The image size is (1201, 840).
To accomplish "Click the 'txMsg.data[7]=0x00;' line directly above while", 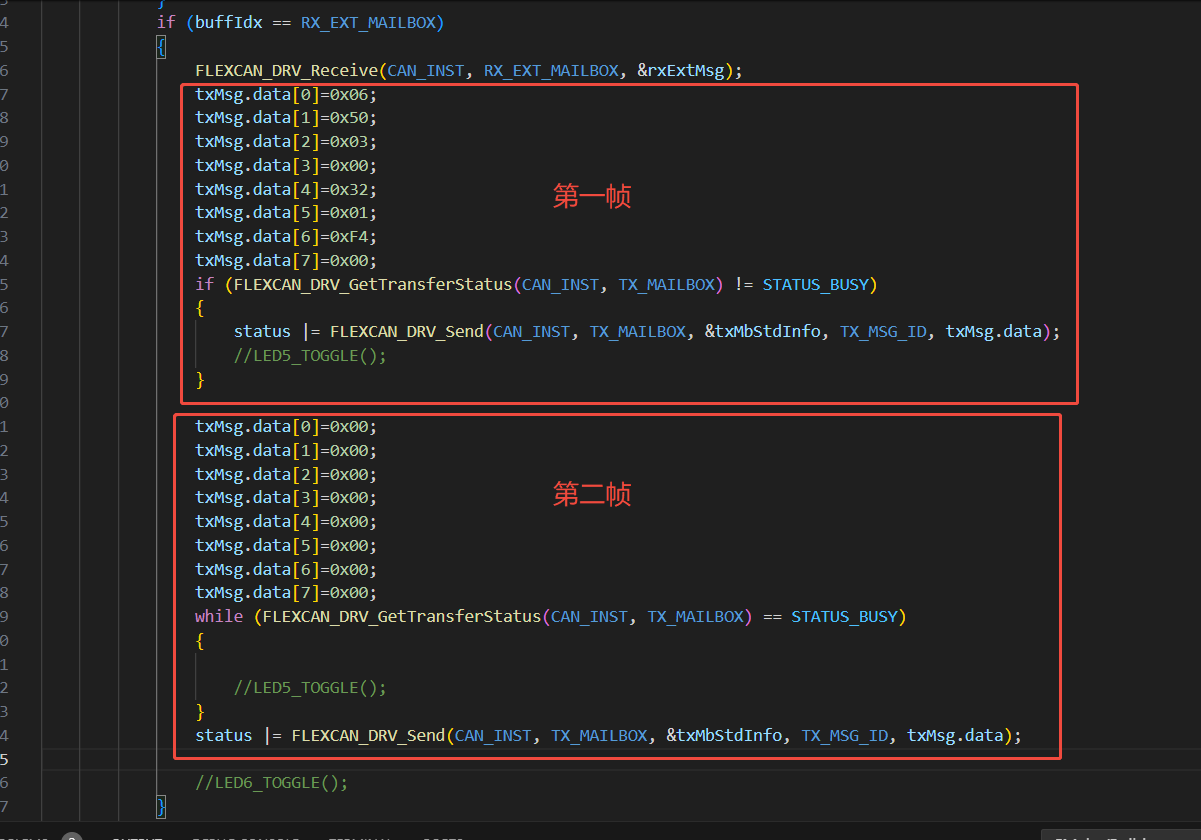I will pos(286,593).
